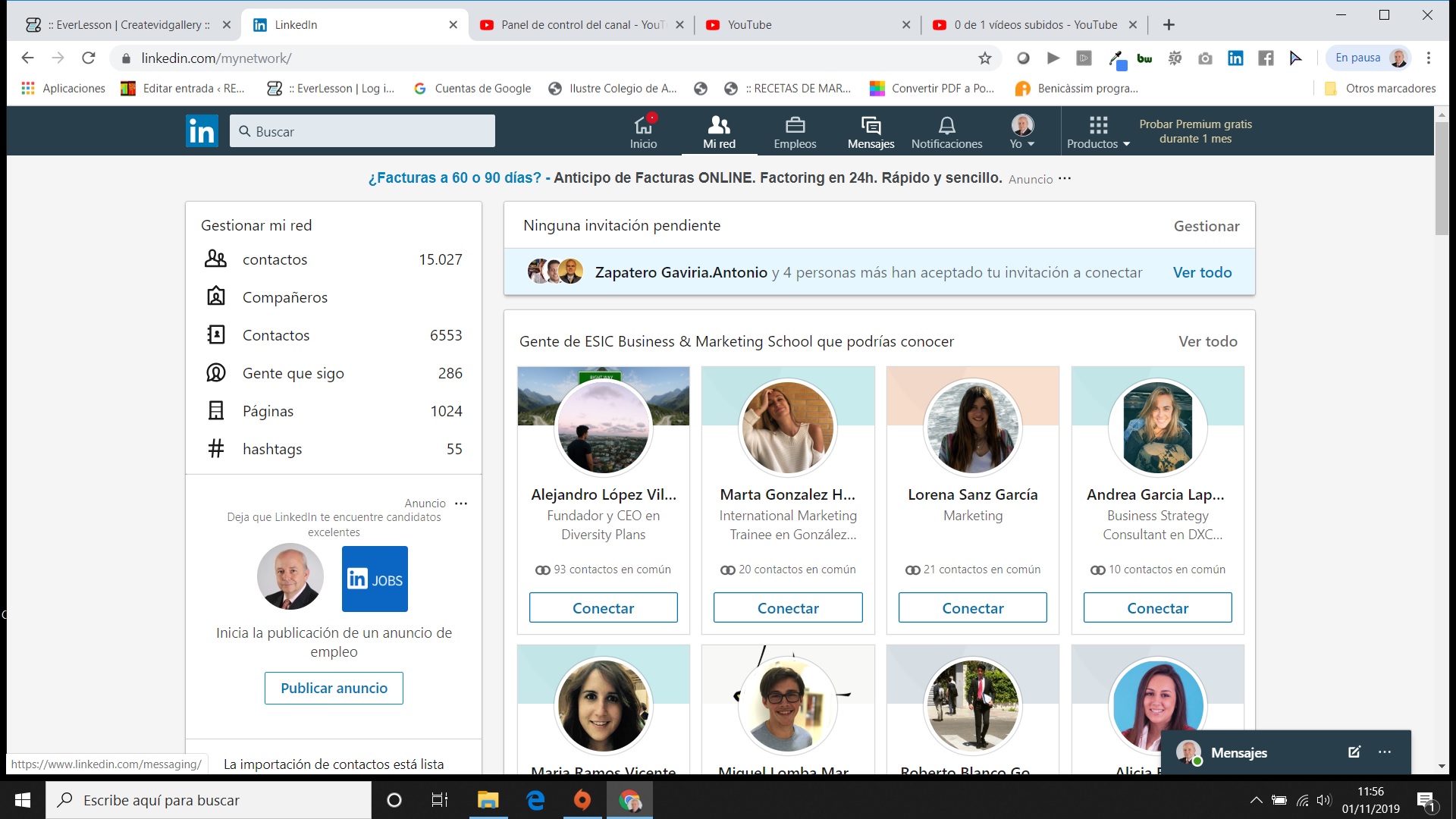Open ad options three-dots menu

pos(1065,178)
